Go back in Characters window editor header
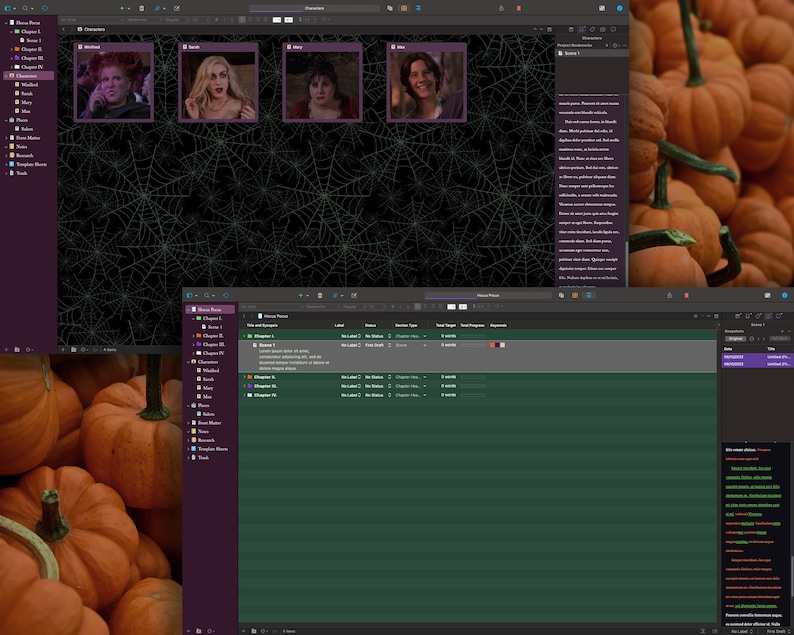Viewport: 794px width, 635px height. tap(63, 29)
